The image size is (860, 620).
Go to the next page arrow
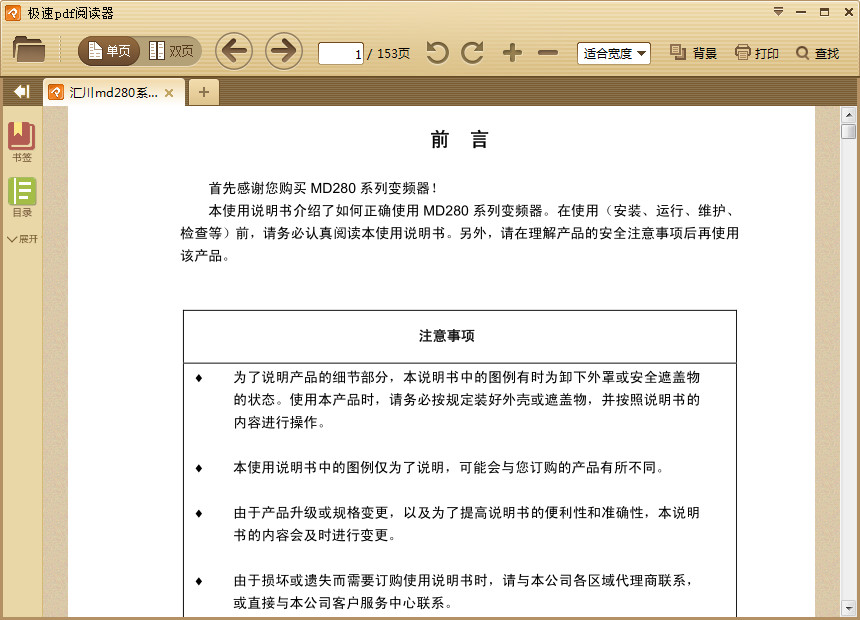(284, 52)
